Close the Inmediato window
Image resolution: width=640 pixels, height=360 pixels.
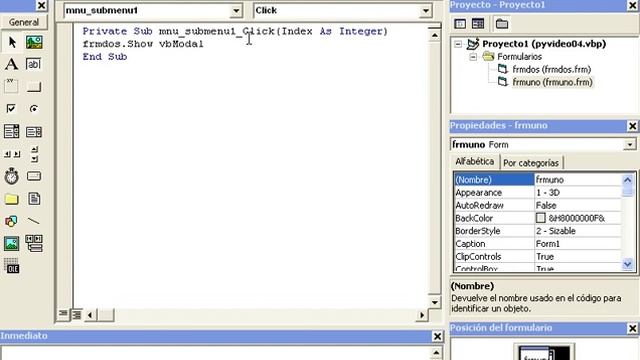pos(437,336)
